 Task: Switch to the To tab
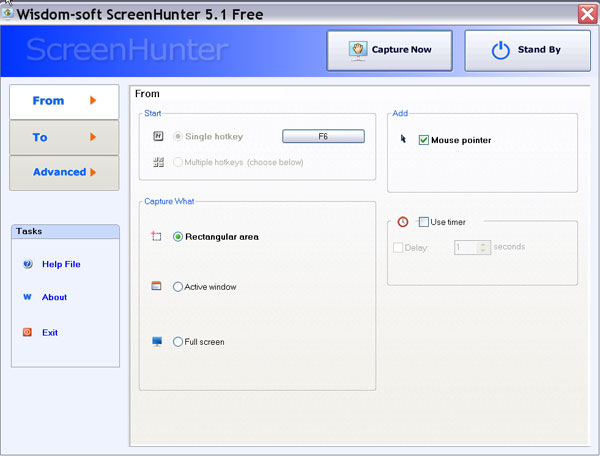[x=64, y=137]
